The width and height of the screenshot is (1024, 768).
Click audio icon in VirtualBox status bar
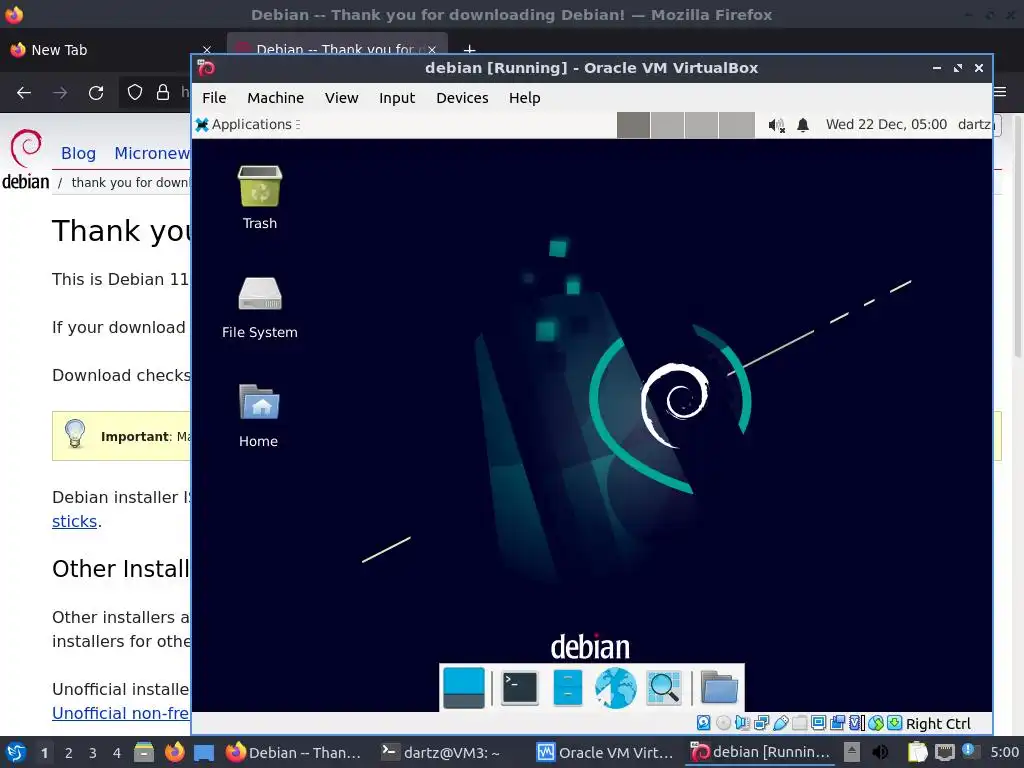(742, 723)
